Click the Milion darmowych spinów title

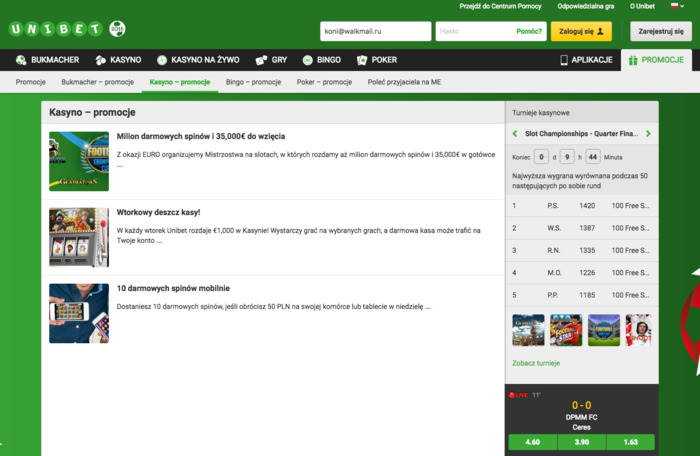point(201,136)
